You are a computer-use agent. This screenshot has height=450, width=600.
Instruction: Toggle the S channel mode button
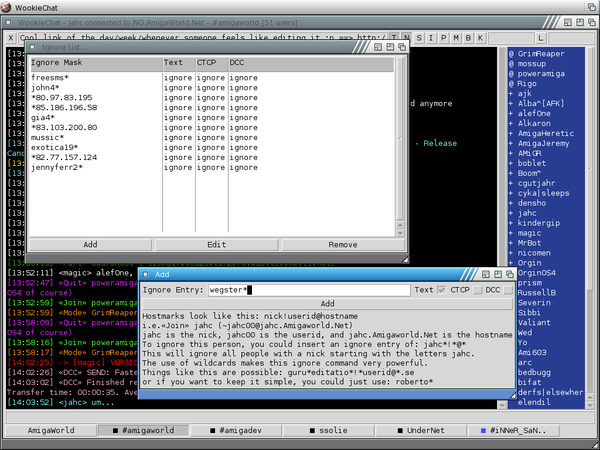[418, 38]
